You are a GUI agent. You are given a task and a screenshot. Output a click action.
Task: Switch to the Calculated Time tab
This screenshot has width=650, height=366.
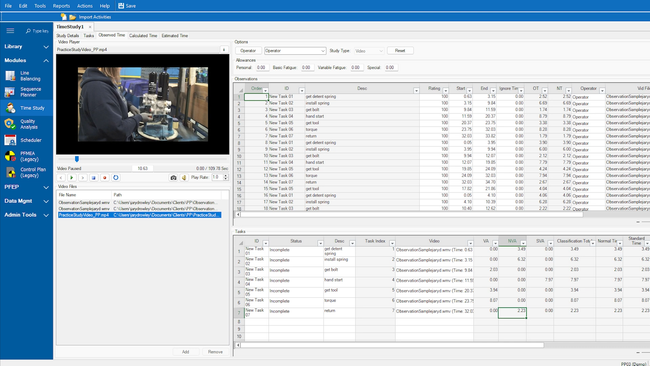[143, 36]
